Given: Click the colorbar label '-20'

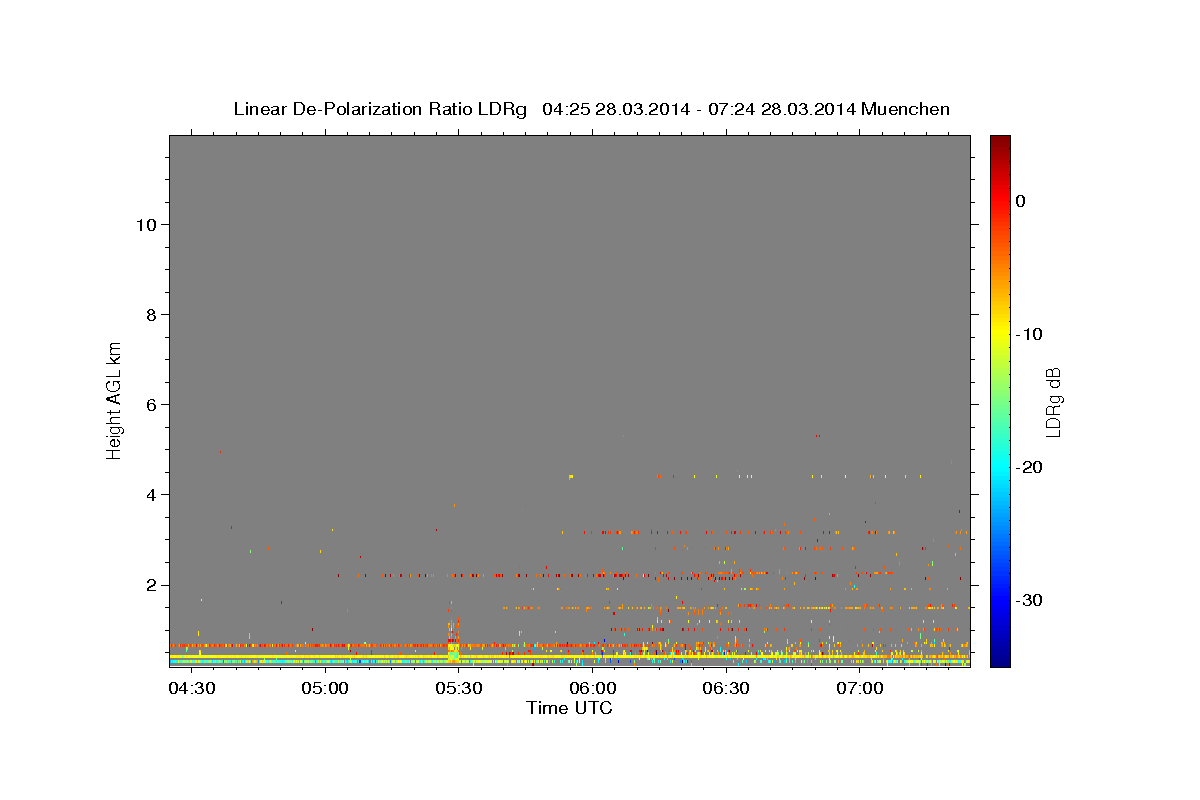Looking at the screenshot, I should [x=1030, y=467].
